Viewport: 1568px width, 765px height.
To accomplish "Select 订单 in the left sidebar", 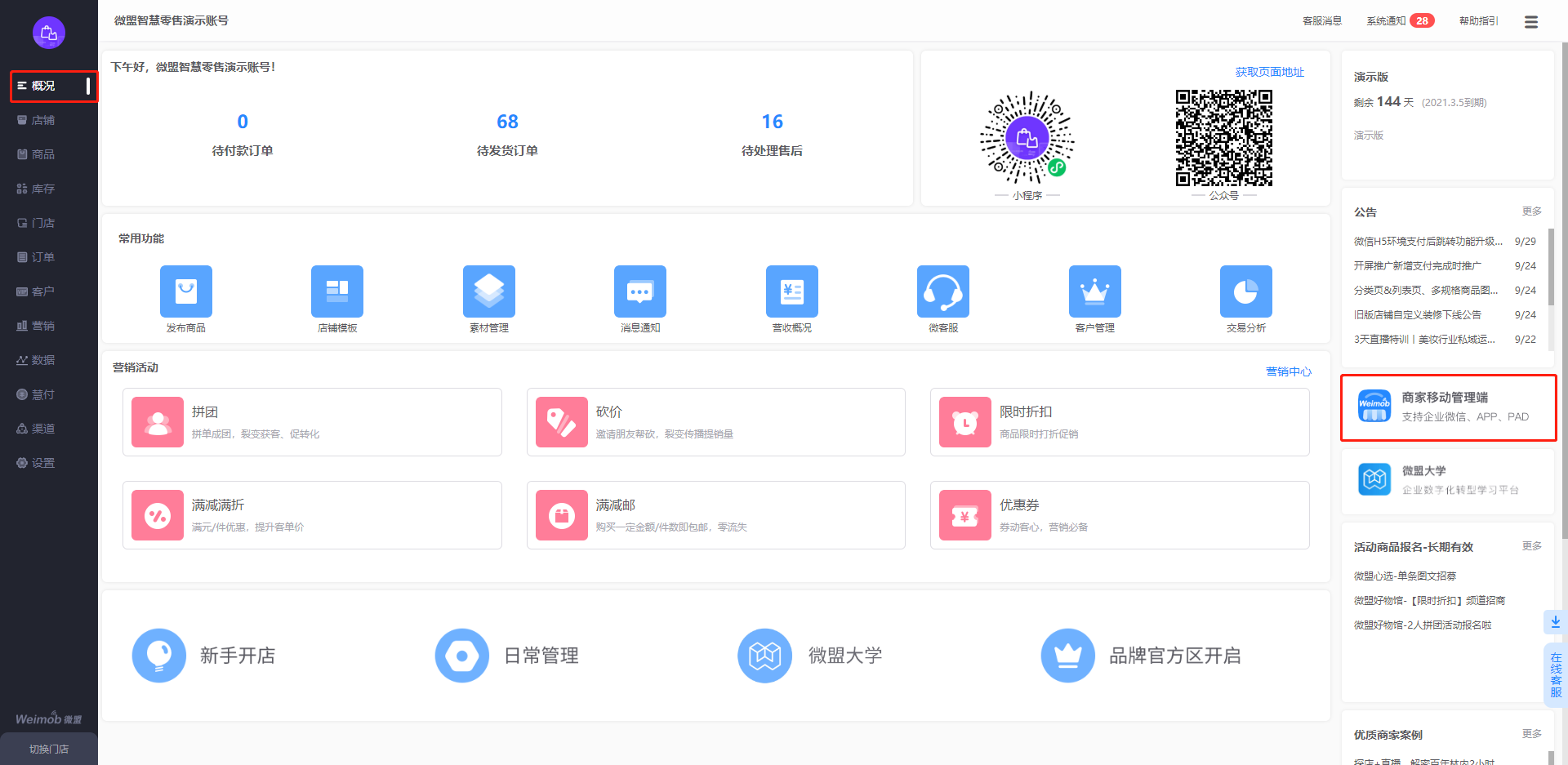I will point(42,257).
